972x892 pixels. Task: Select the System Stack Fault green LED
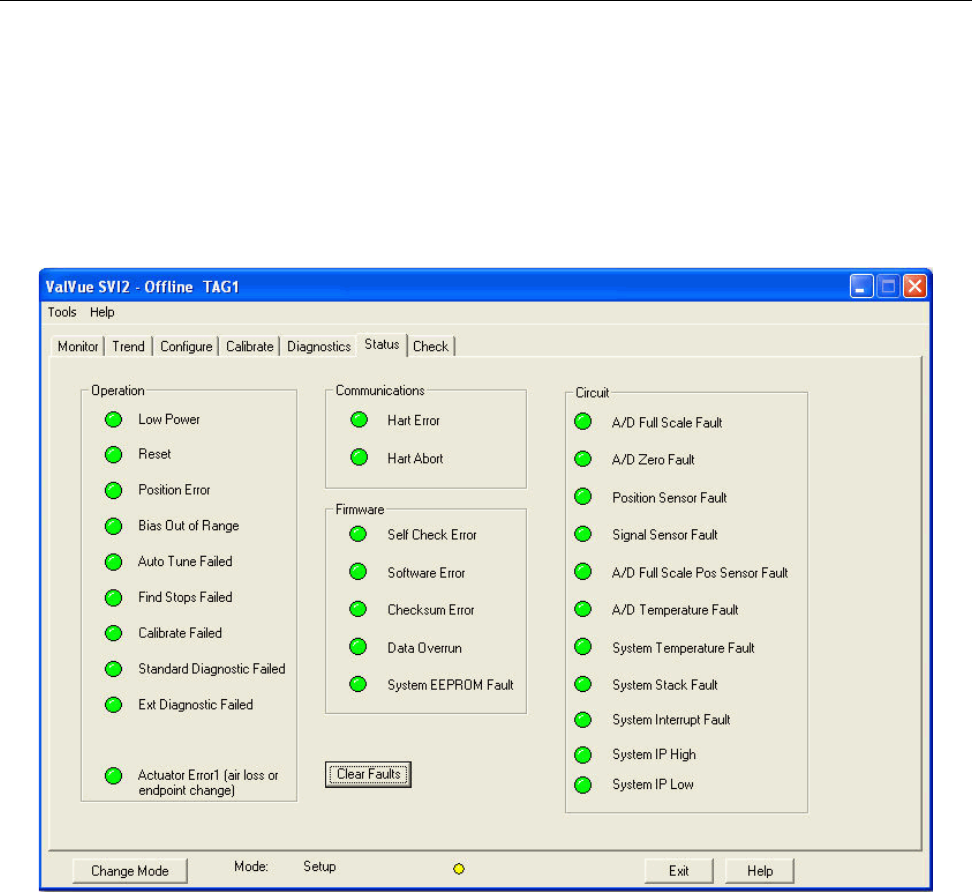pos(583,684)
